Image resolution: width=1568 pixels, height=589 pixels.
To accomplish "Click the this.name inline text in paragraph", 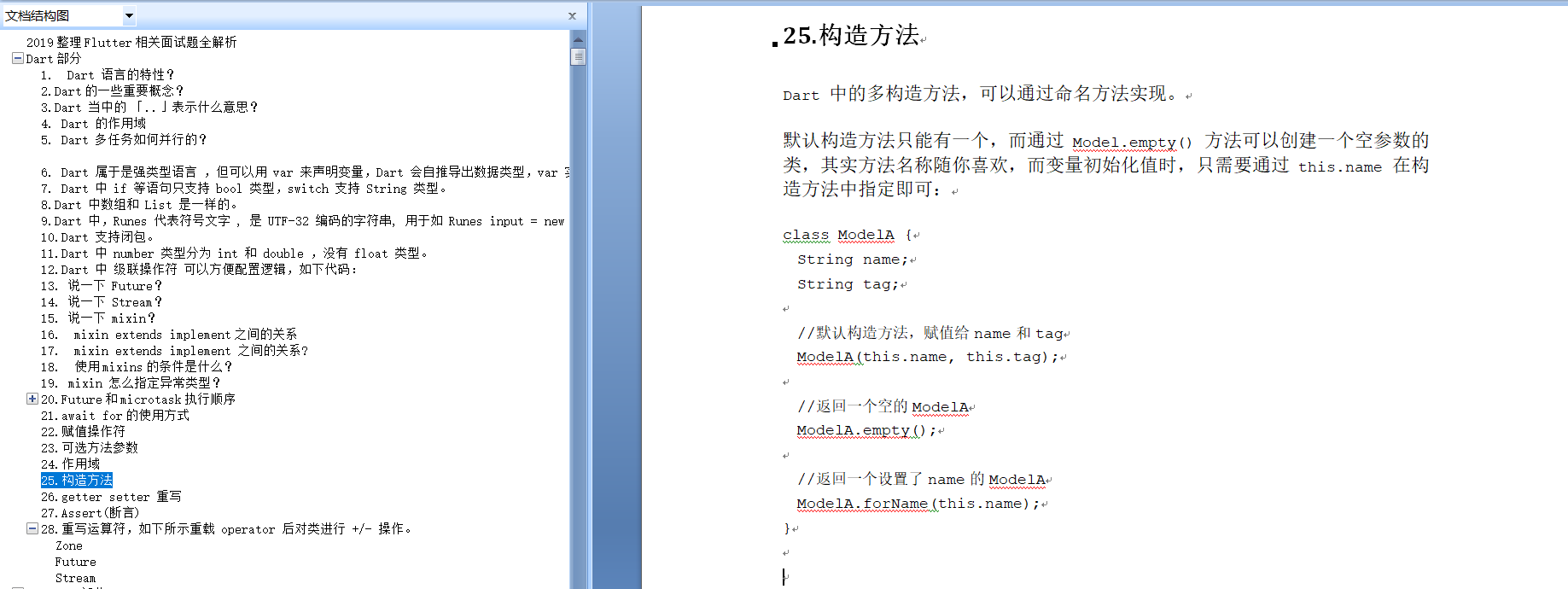I will [x=1339, y=167].
